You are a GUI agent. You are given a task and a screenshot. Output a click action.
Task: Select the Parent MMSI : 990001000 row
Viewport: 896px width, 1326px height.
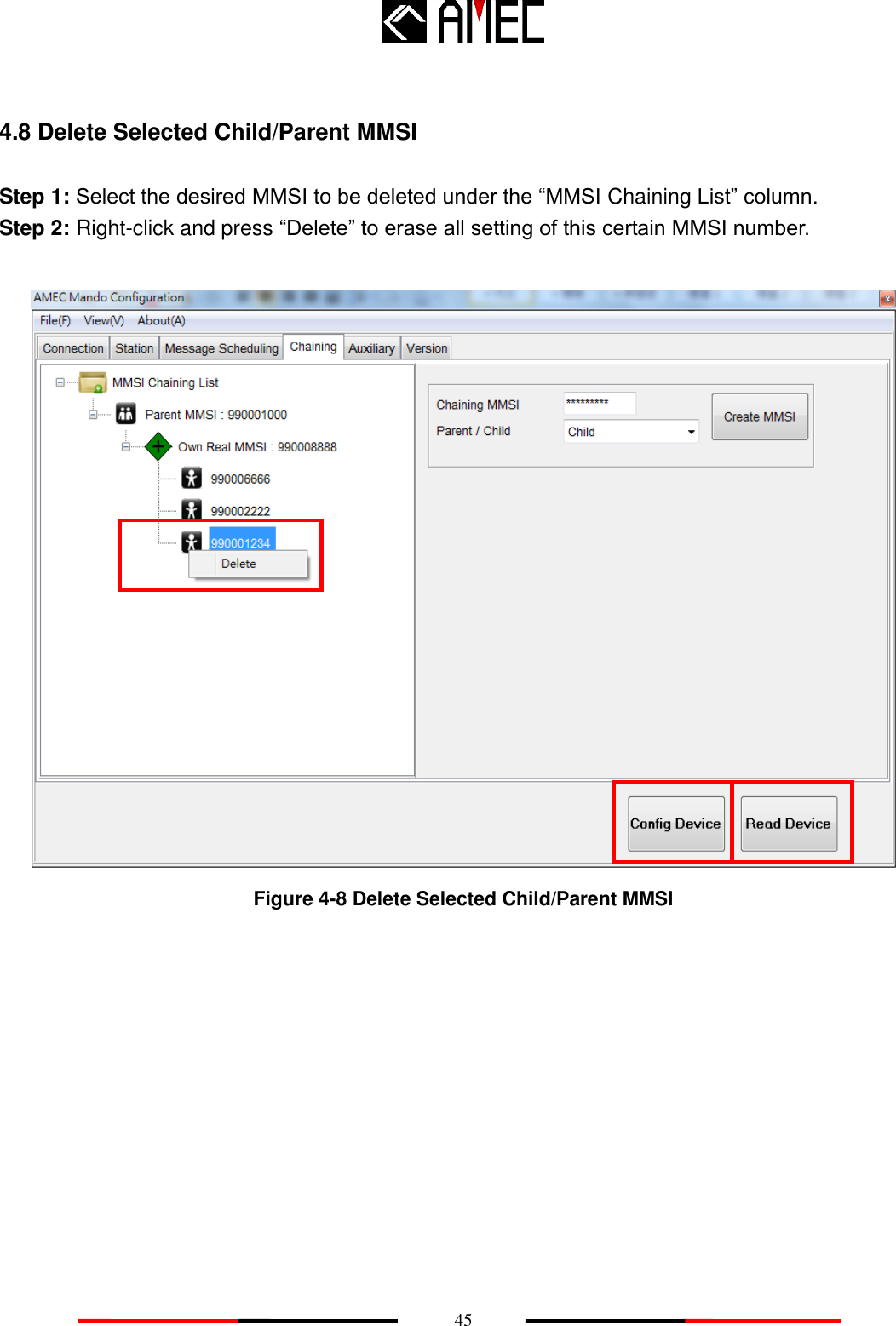coord(216,415)
